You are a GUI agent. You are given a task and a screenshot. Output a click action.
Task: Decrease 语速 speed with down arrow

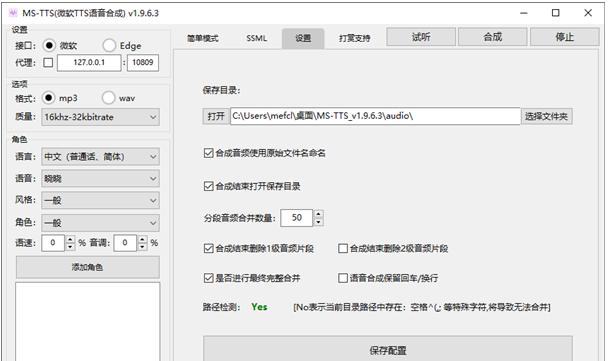70,247
